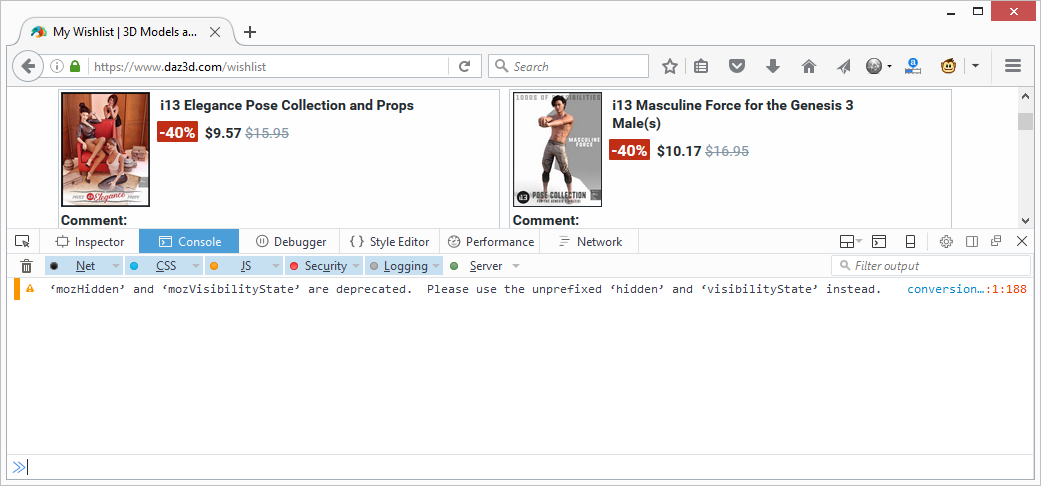Open the Firefox hamburger menu
This screenshot has width=1041, height=486.
tap(1012, 66)
